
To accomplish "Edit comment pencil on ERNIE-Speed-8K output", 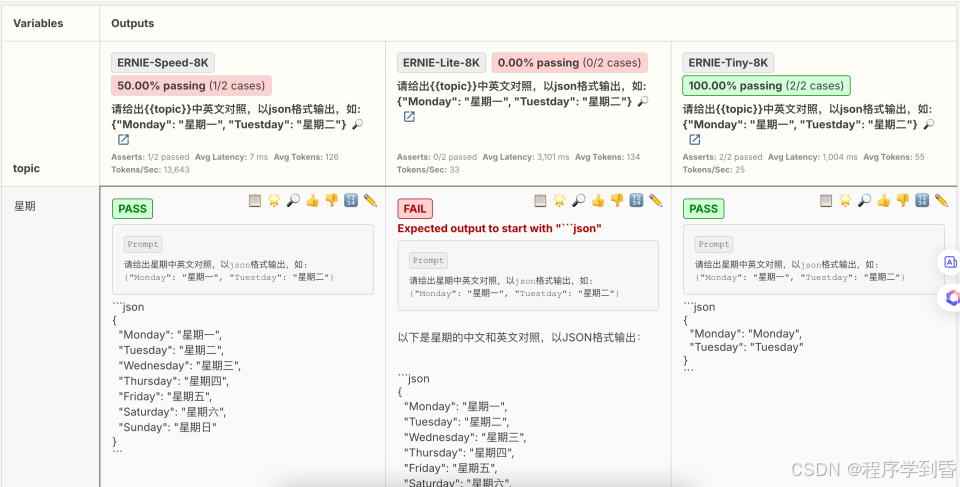I will pos(370,200).
